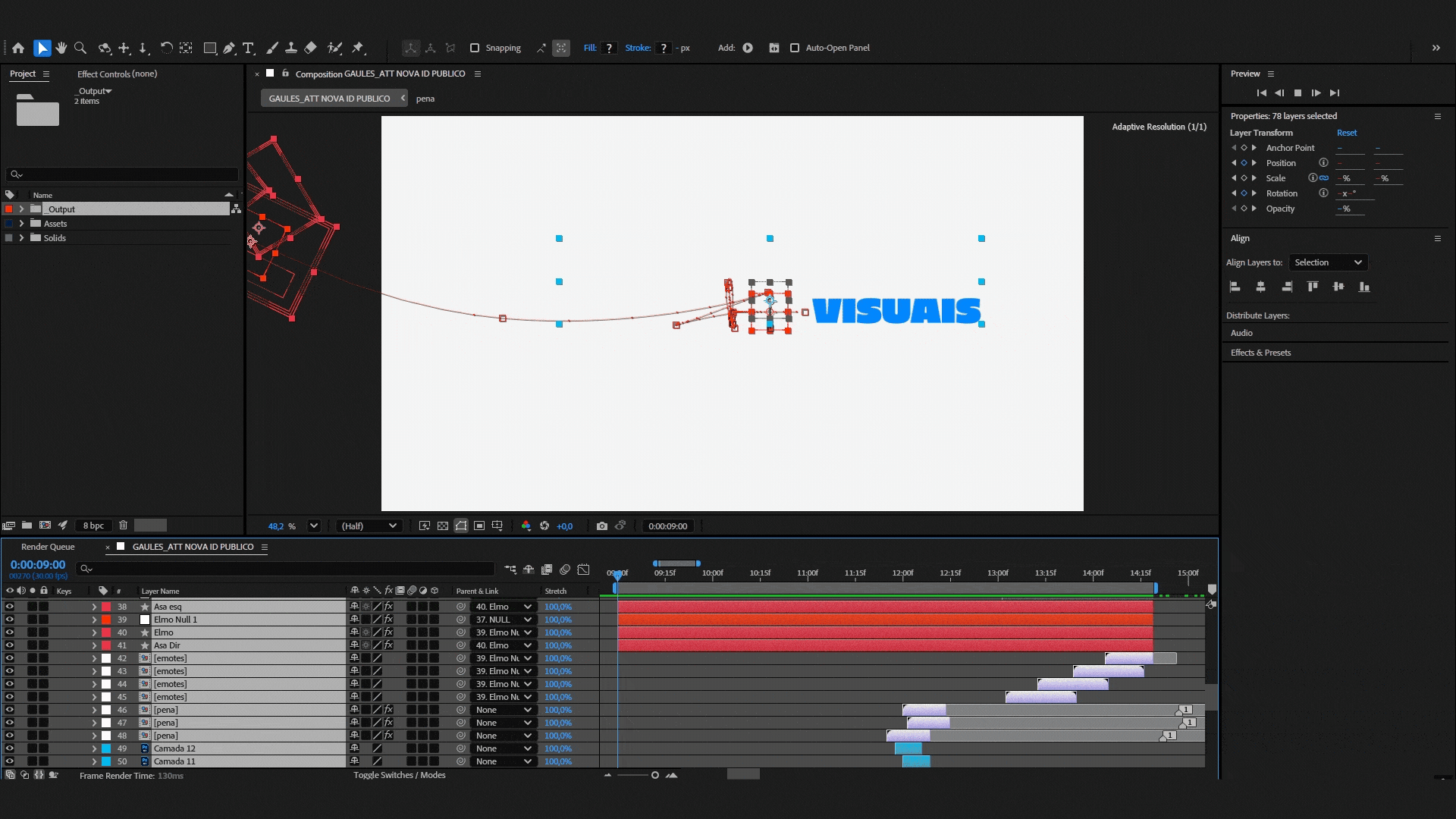Align layers to top edge

1313,287
